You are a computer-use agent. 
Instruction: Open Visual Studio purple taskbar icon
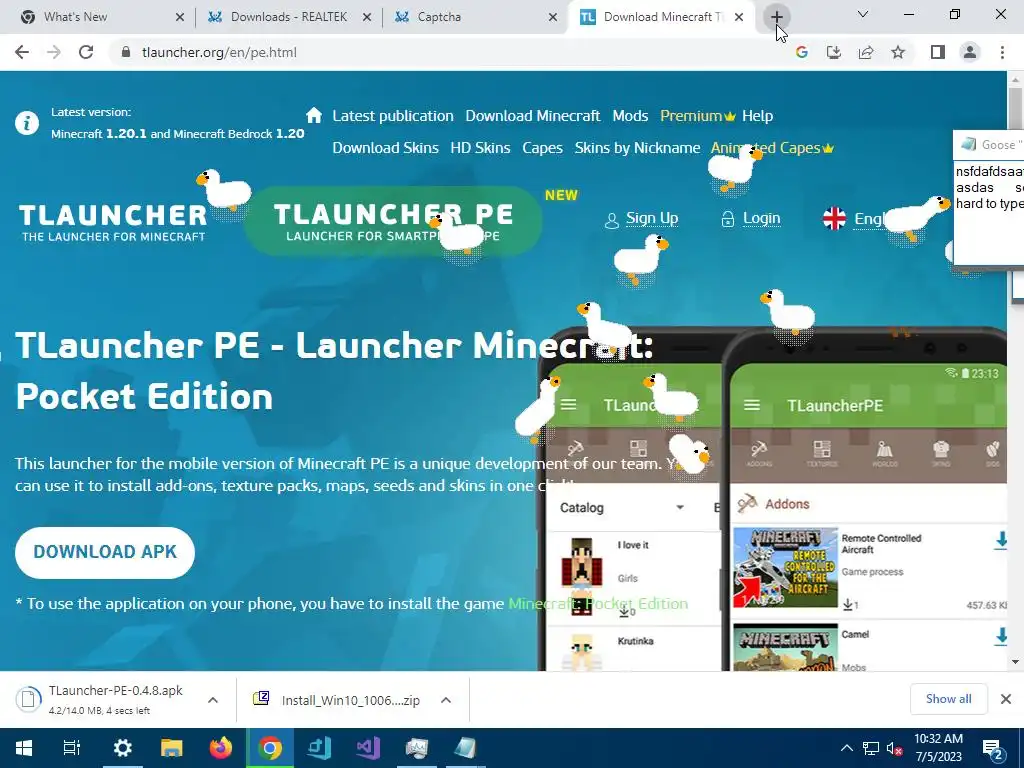tap(368, 748)
